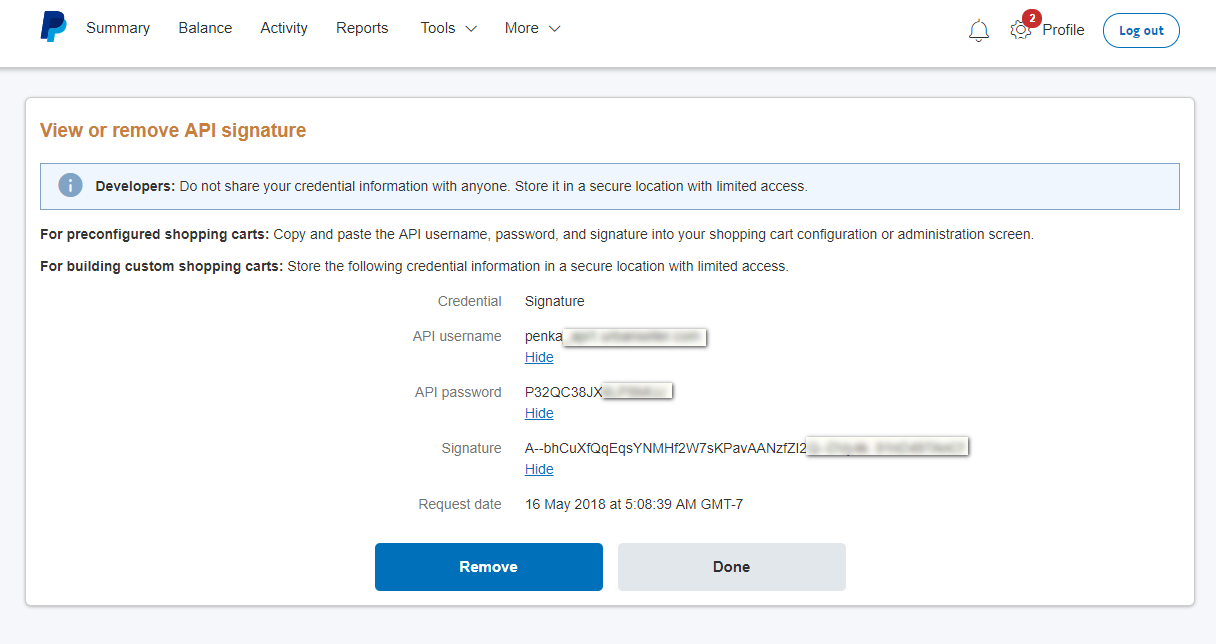Hide the Signature value
This screenshot has height=644, width=1216.
coord(539,469)
